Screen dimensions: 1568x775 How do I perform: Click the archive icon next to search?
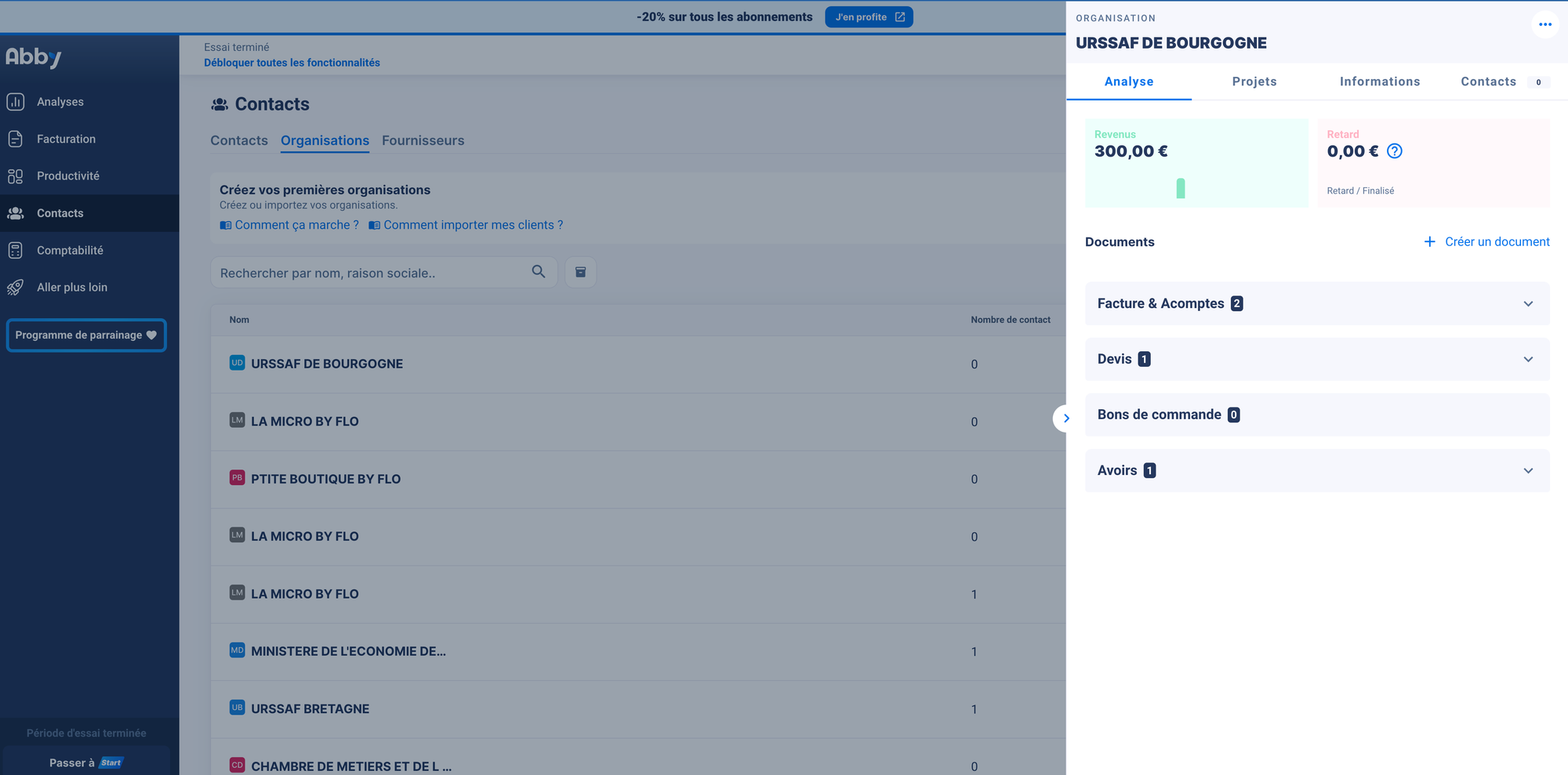point(581,272)
